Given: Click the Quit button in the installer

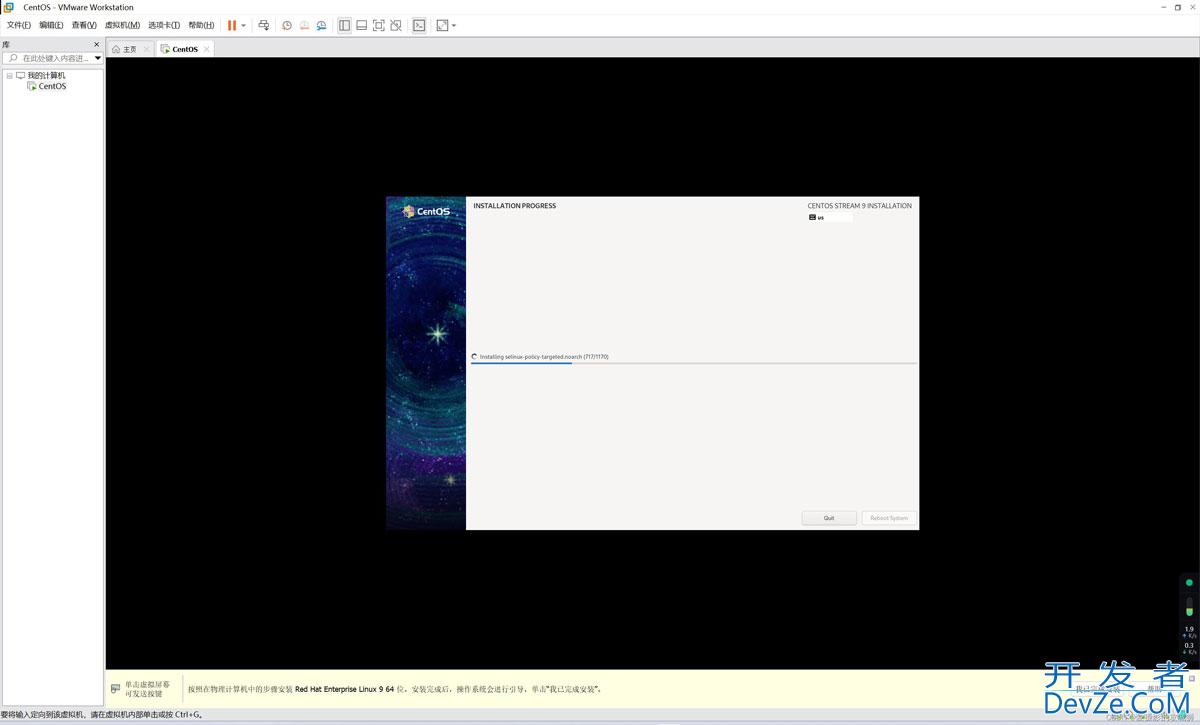Looking at the screenshot, I should [829, 518].
